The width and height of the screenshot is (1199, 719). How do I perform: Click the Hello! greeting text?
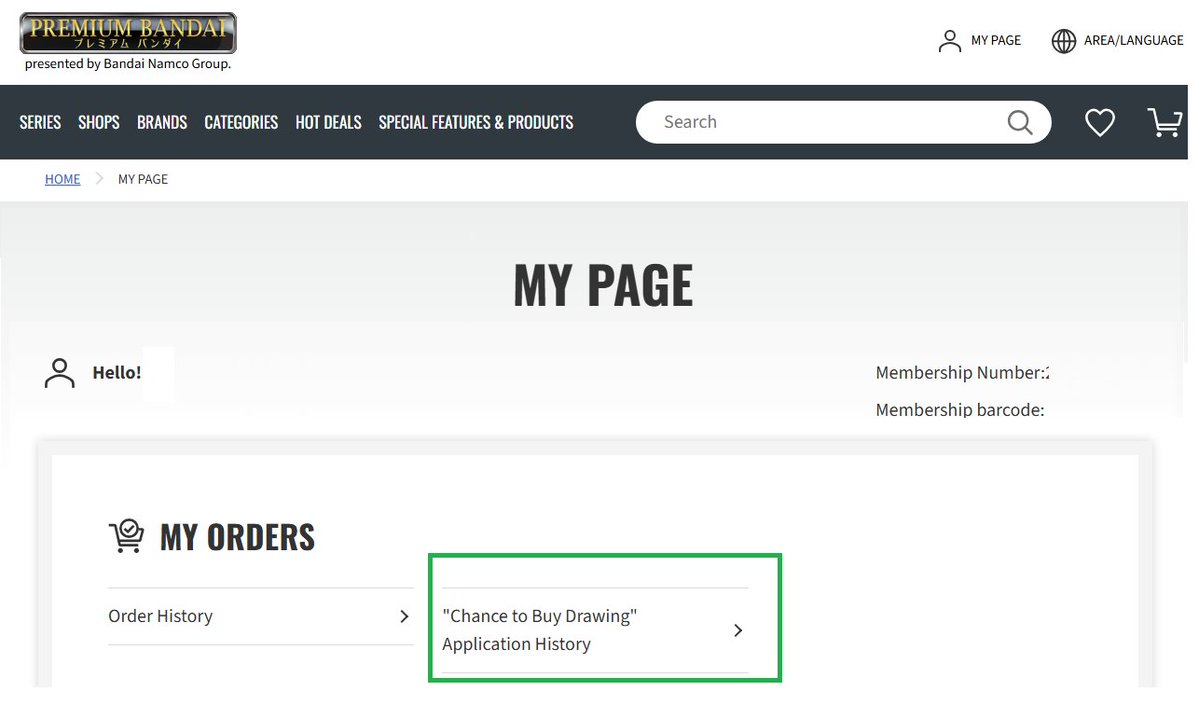[x=117, y=373]
